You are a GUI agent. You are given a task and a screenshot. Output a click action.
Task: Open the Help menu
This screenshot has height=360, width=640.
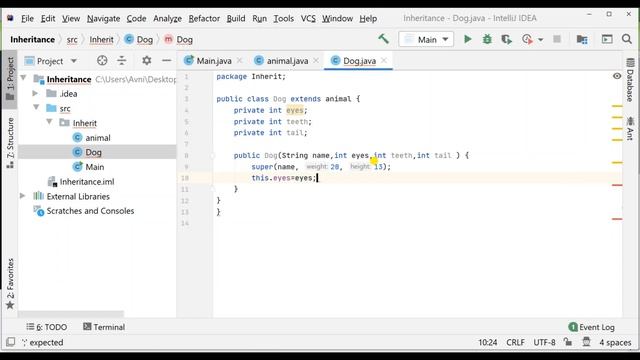click(x=368, y=18)
